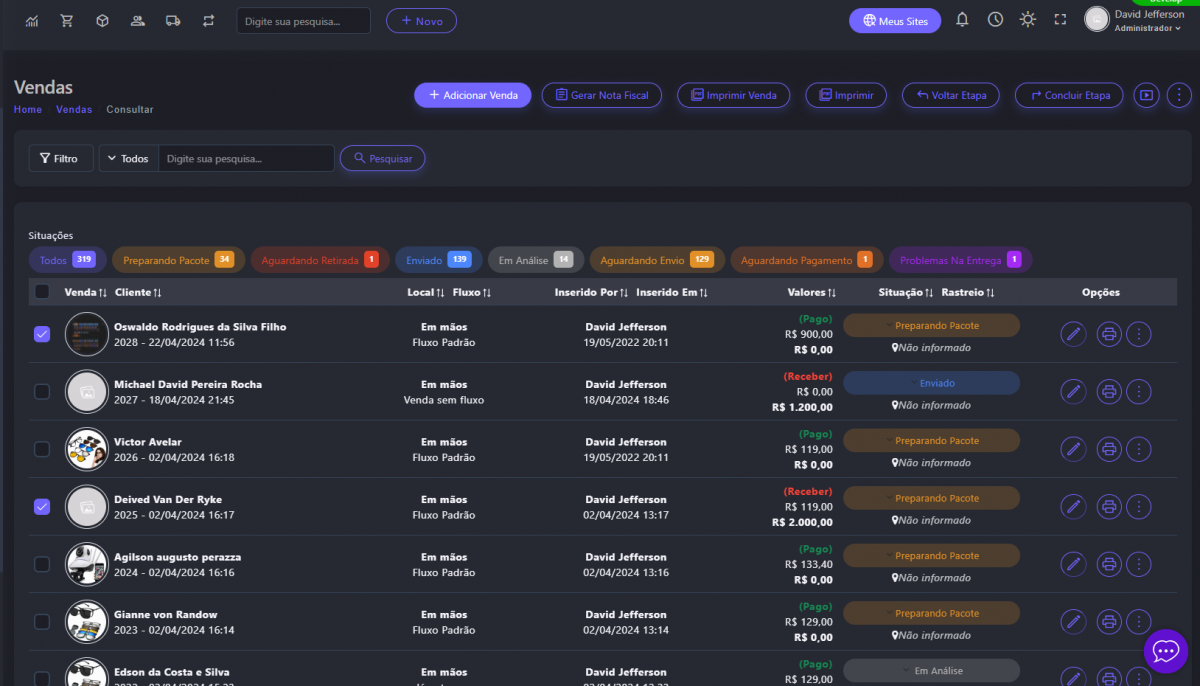Screen dimensions: 1200x686
Task: Open the shopping cart icon in top navigation
Action: point(67,21)
